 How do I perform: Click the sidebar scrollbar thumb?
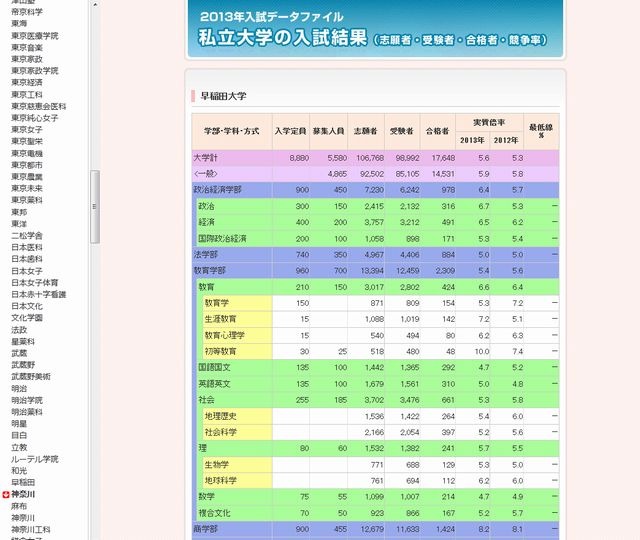[95, 207]
